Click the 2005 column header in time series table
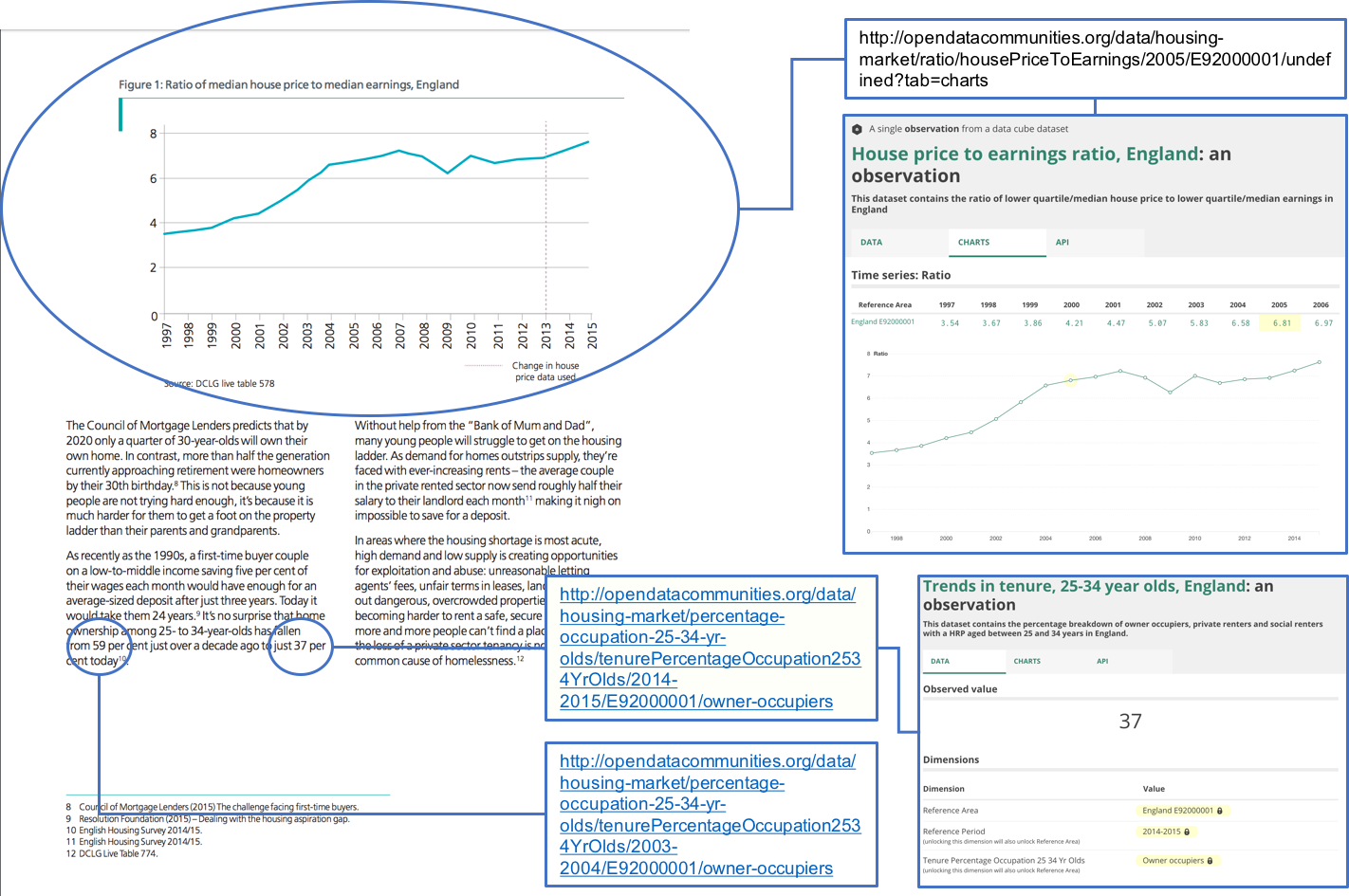 click(x=1279, y=305)
